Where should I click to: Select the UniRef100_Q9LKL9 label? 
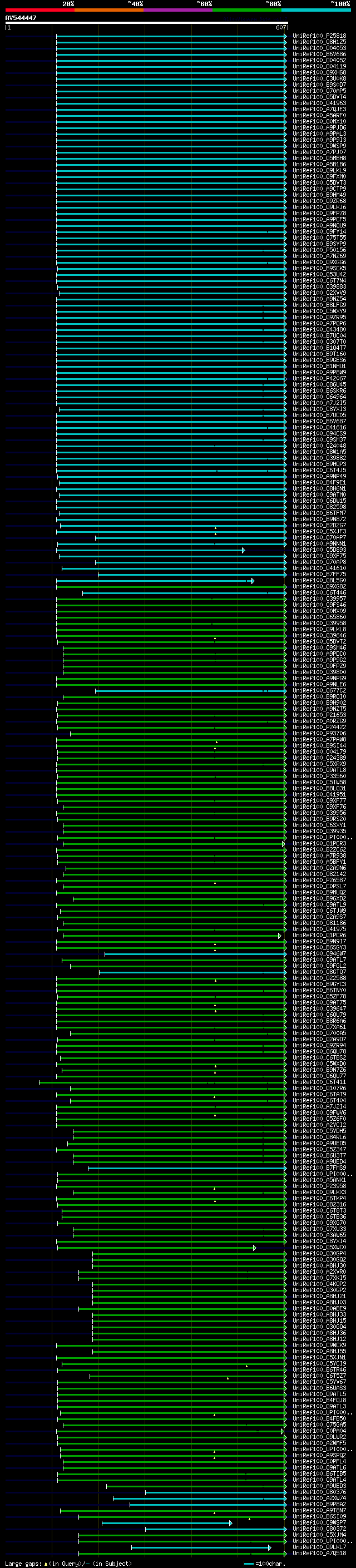(319, 170)
